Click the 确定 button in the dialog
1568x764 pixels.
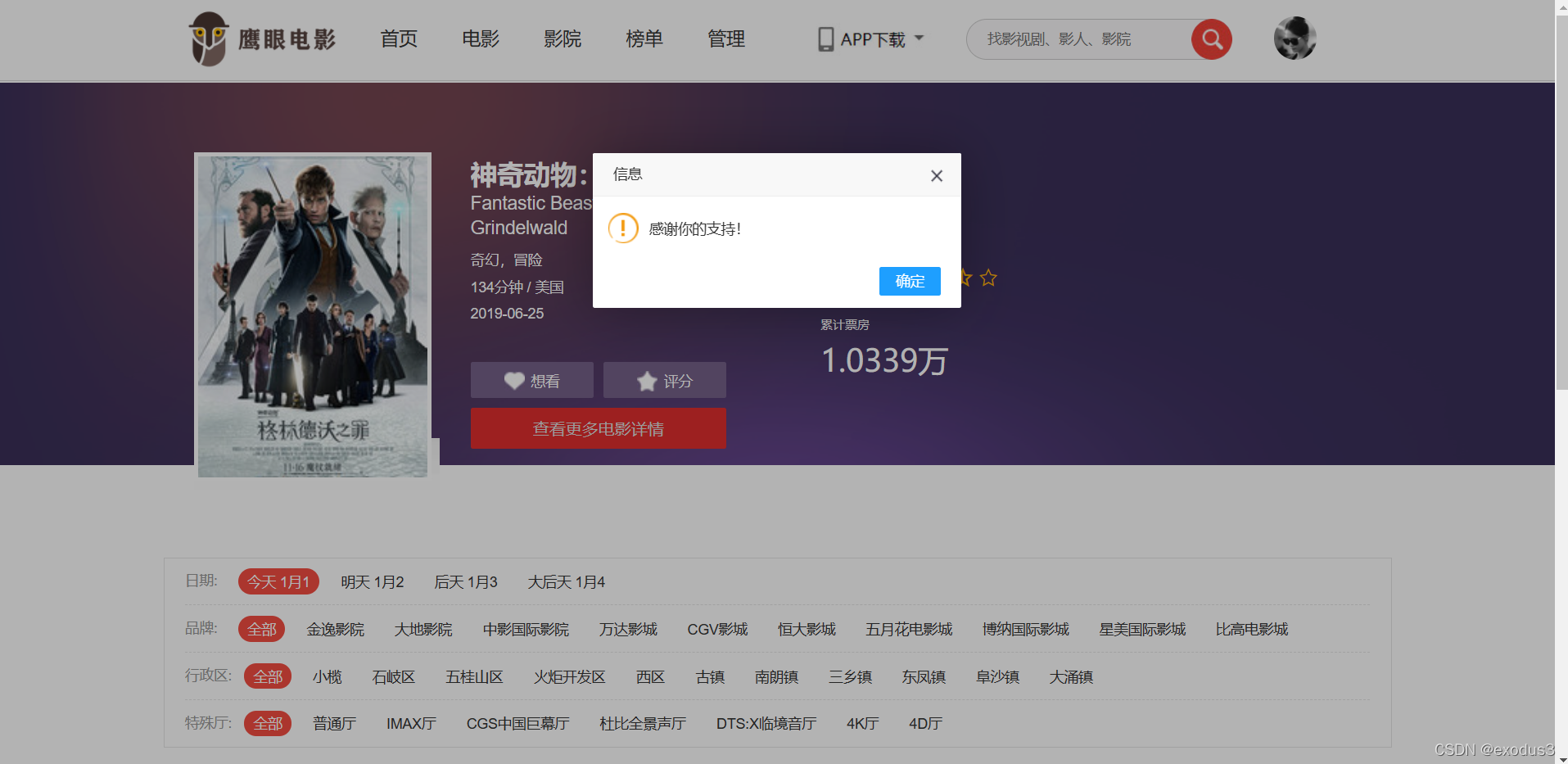pyautogui.click(x=909, y=281)
